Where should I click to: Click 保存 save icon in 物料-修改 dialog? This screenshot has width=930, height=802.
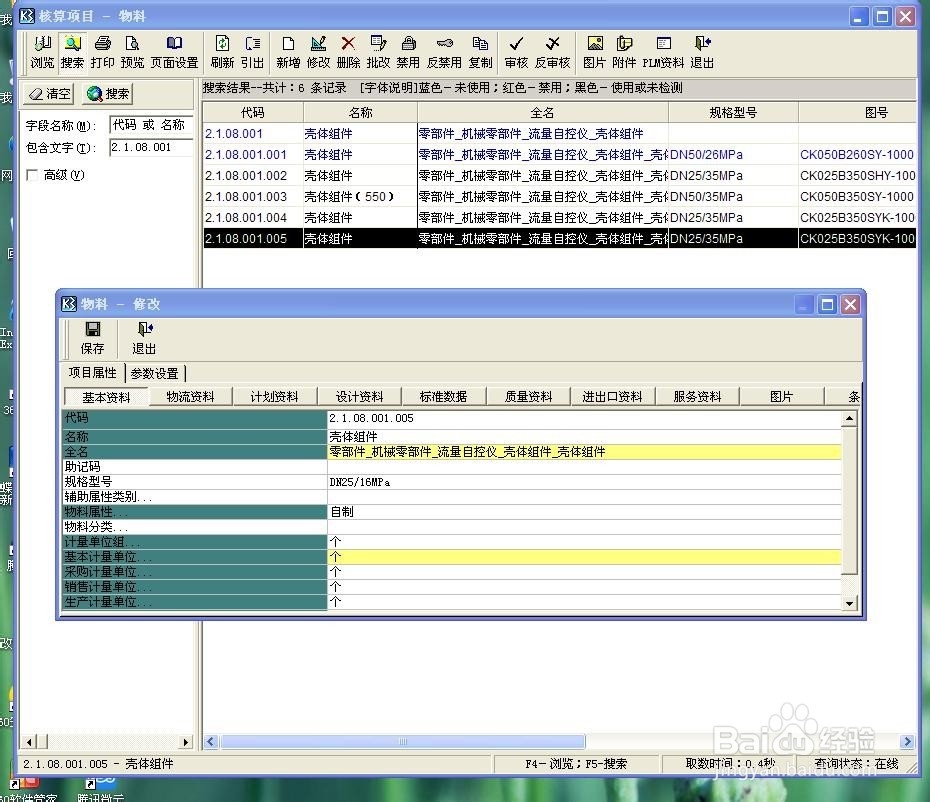coord(93,338)
